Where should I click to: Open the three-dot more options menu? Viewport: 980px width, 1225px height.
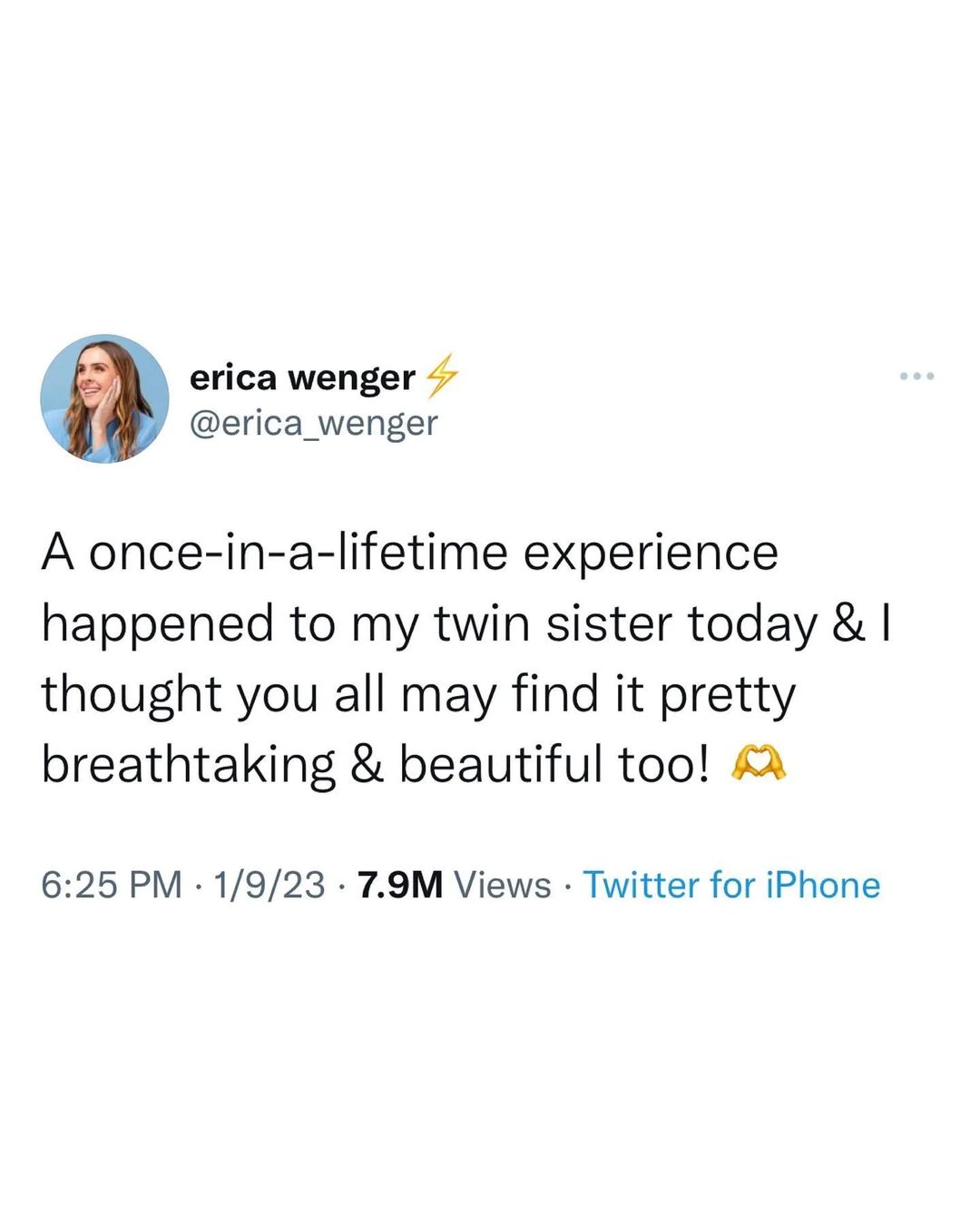pyautogui.click(x=916, y=376)
